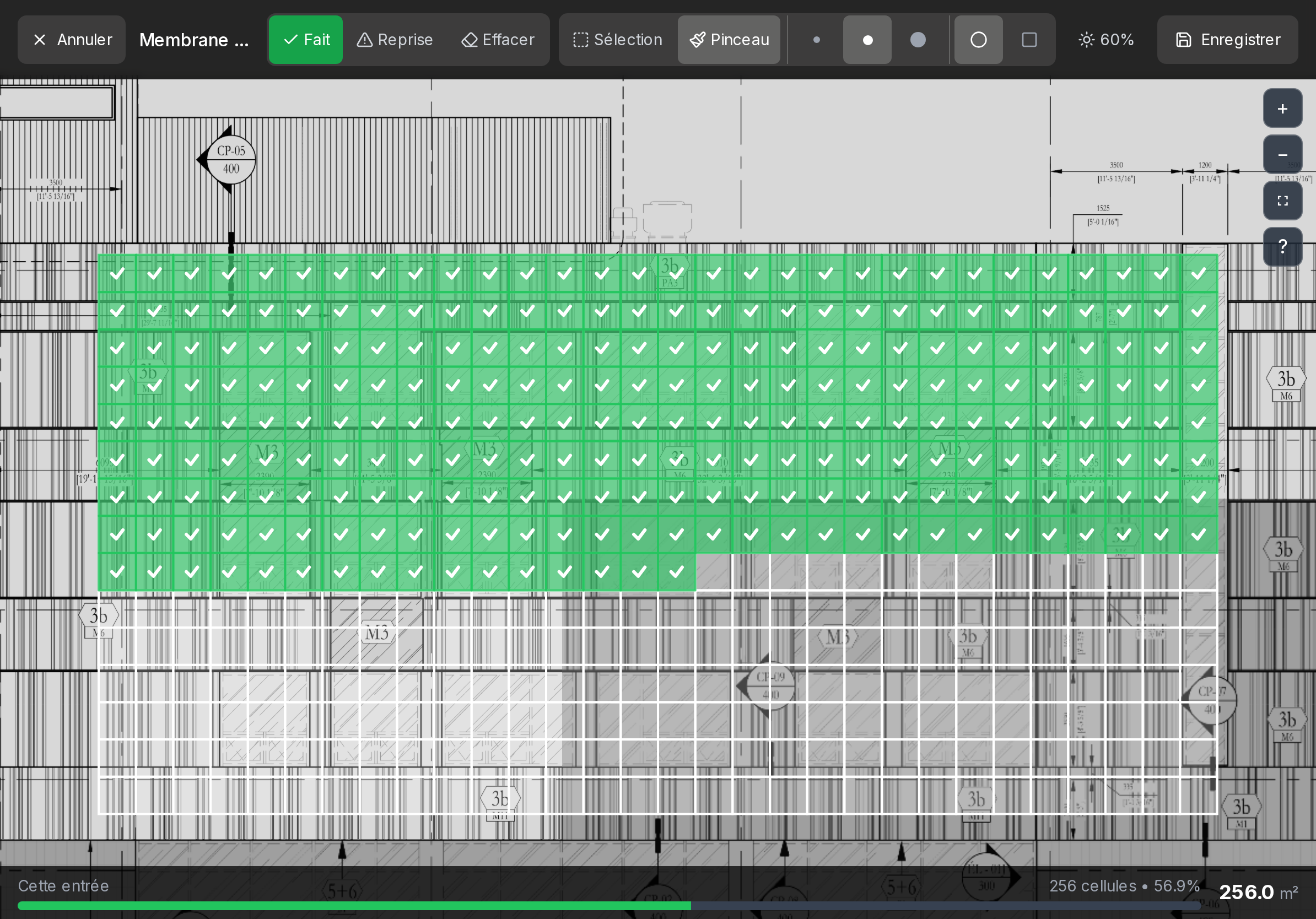Fit plan to screen icon
This screenshot has width=1316, height=919.
[1283, 201]
